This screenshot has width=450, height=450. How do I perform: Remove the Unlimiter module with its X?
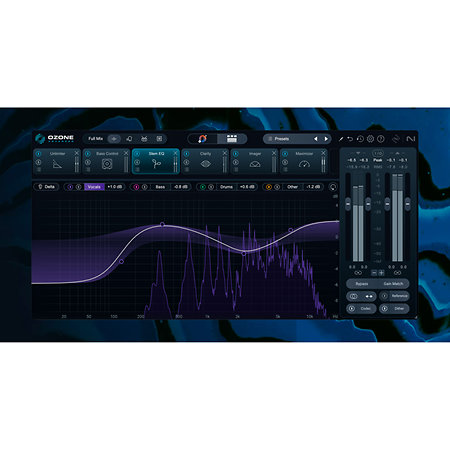(x=77, y=153)
